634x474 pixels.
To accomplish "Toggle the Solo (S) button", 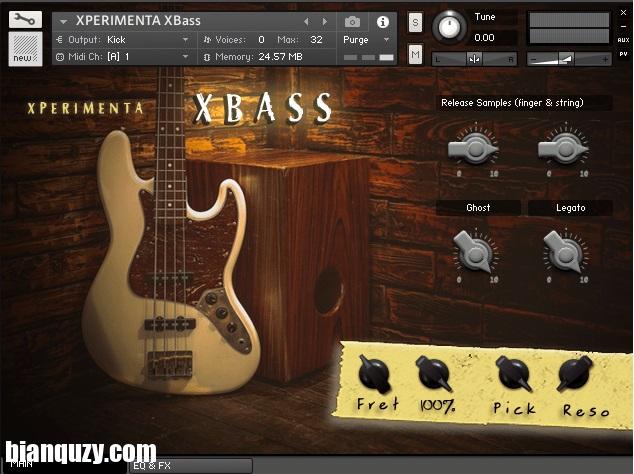I will coord(415,22).
